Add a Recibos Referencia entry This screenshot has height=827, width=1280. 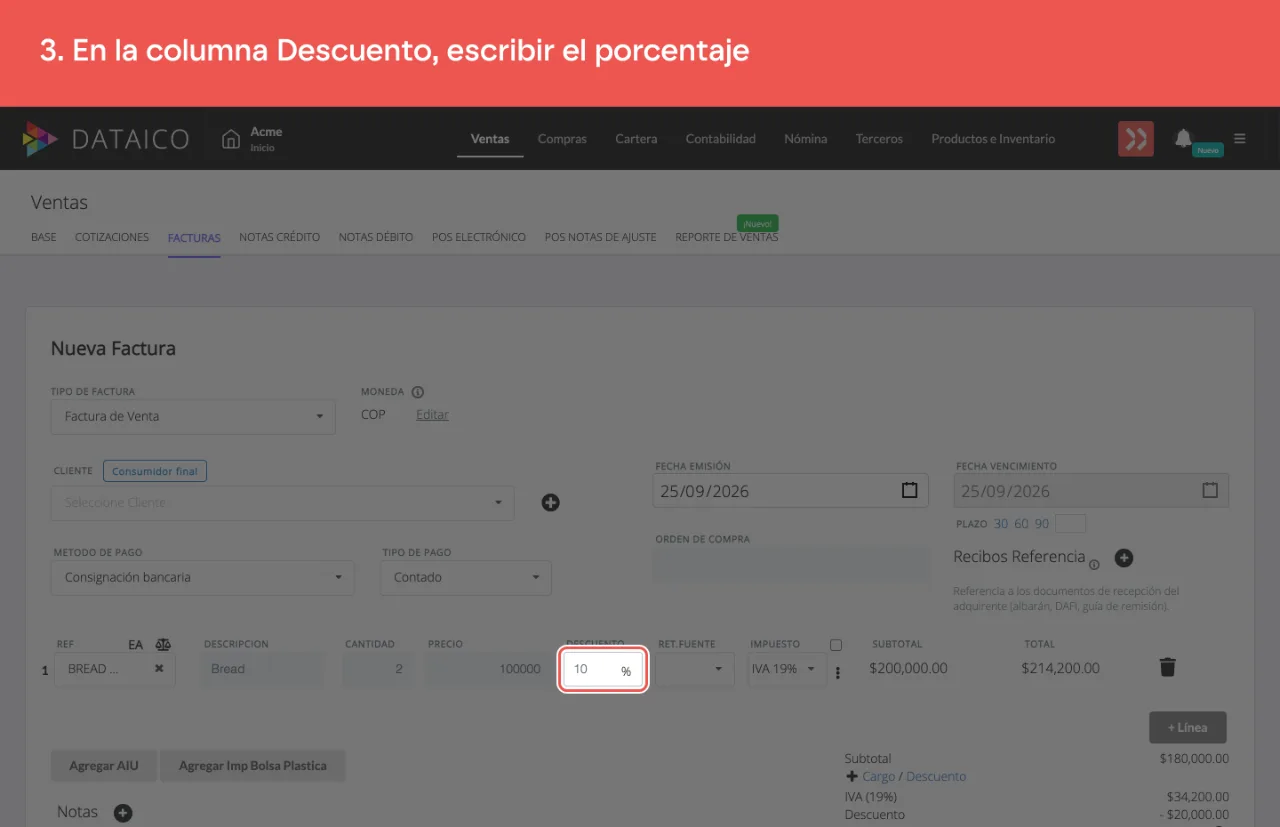pyautogui.click(x=1124, y=558)
